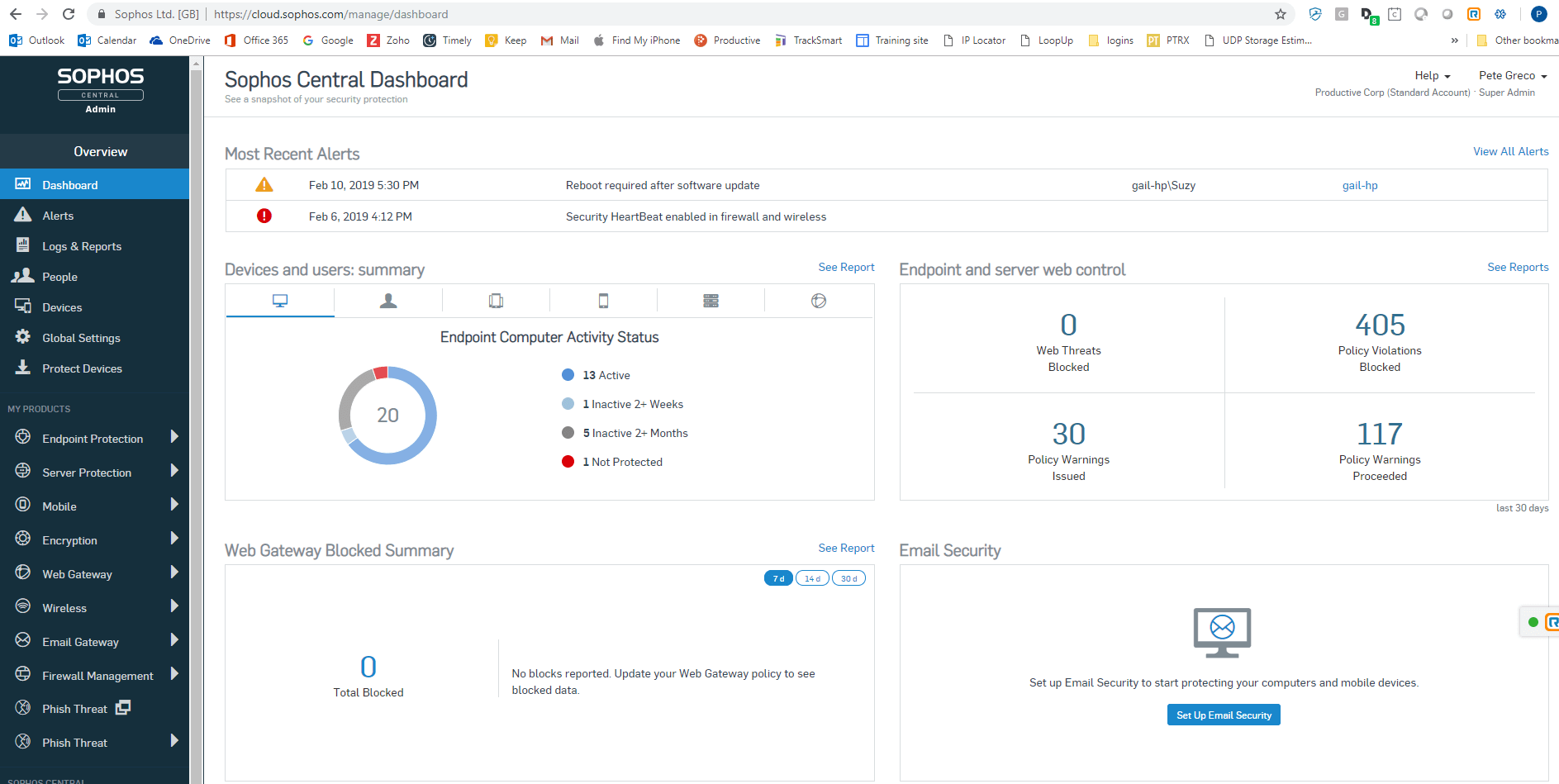1559x784 pixels.
Task: Click the 1 Not Protected red legend dot
Action: pyautogui.click(x=568, y=462)
